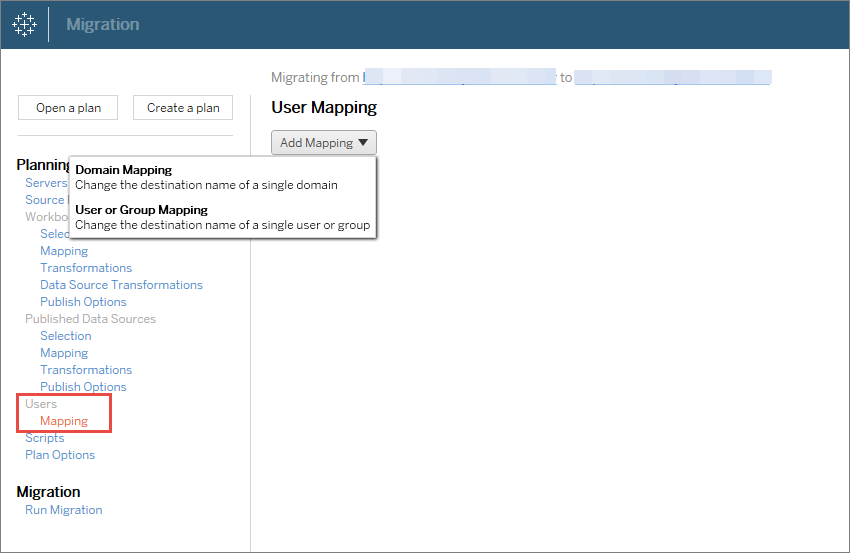Screen dimensions: 850x553
Task: Select User or Group Mapping menu option
Action: [141, 210]
